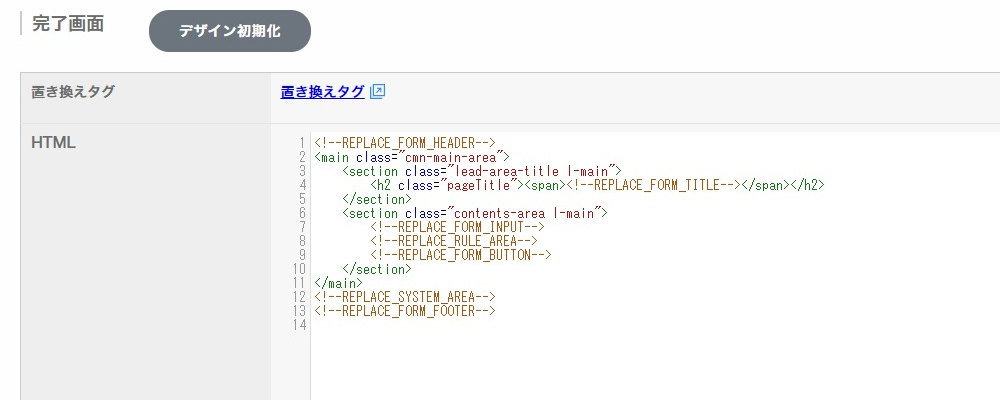
Task: Click the HTML row label
Action: [54, 143]
